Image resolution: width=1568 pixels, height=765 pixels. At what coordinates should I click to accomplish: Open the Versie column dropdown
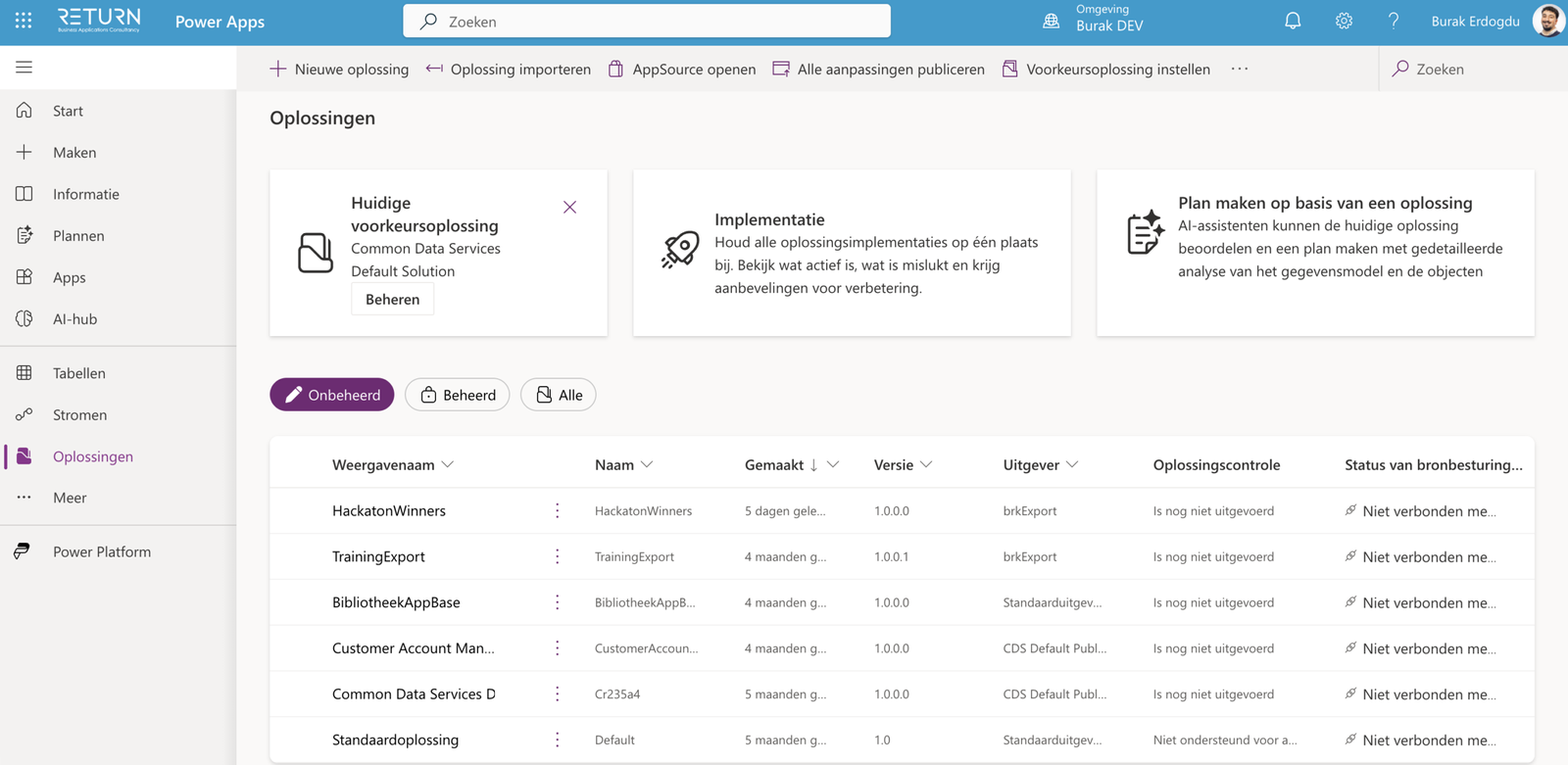click(x=926, y=464)
